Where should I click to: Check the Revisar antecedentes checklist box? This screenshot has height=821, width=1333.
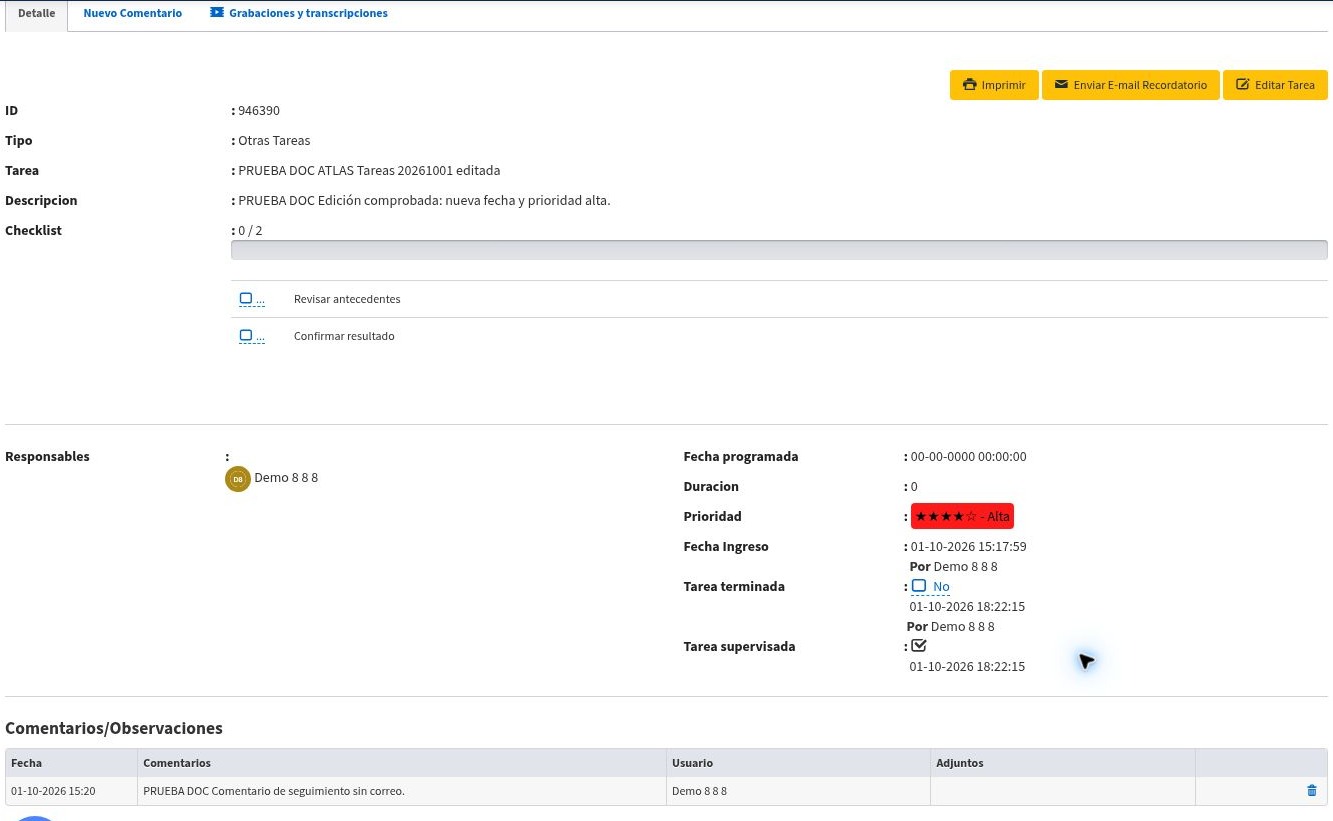tap(246, 299)
